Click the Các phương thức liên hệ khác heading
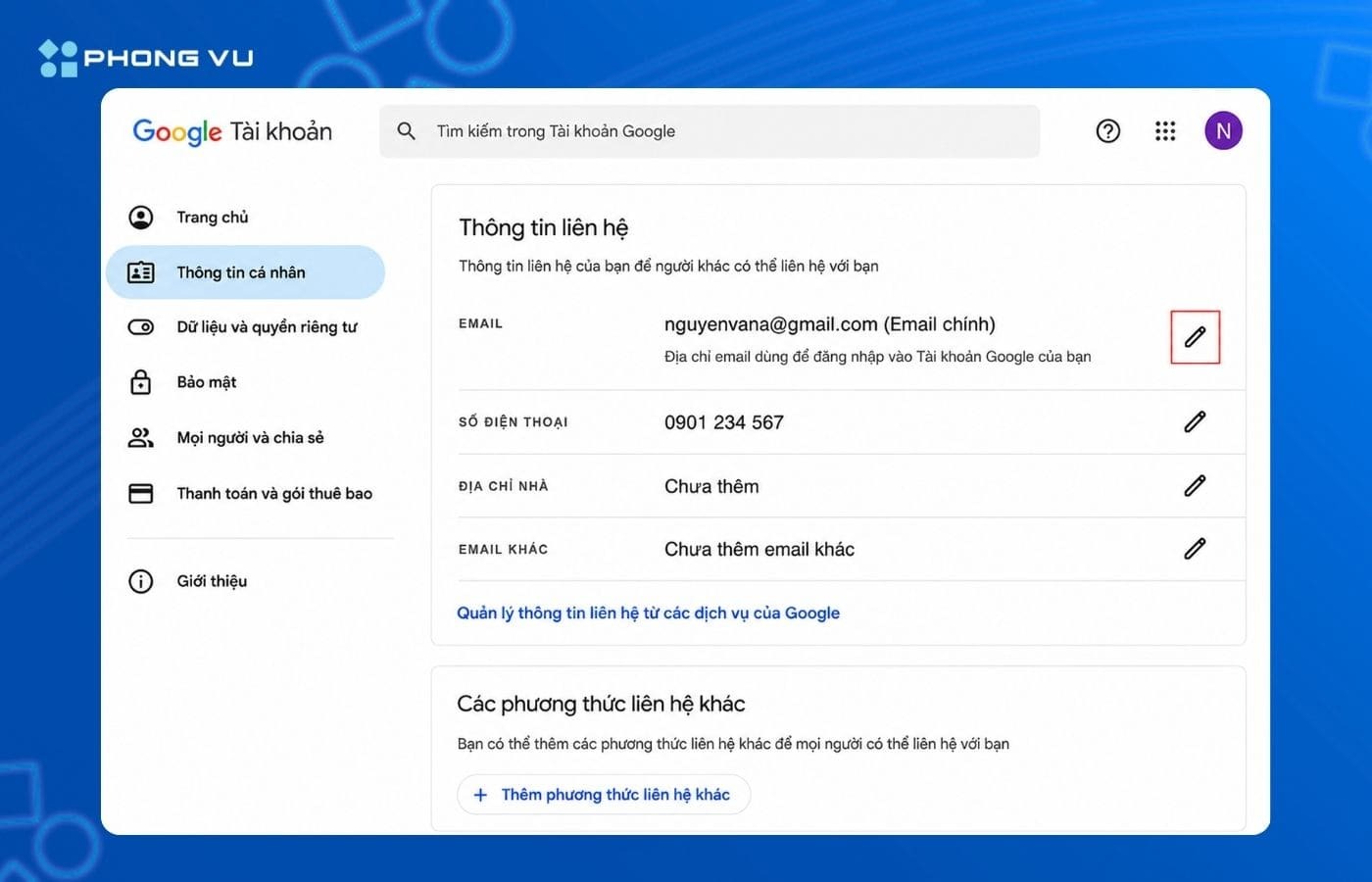1372x882 pixels. pyautogui.click(x=601, y=704)
